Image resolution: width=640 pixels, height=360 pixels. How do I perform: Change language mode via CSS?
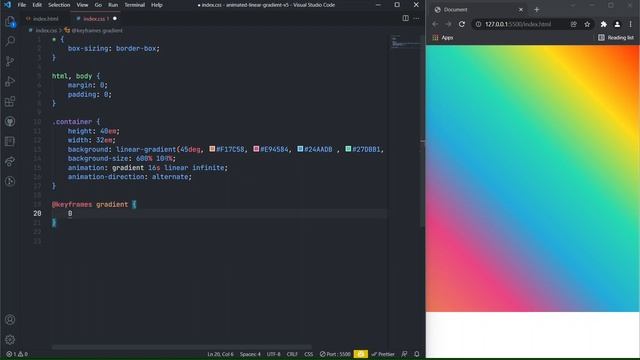click(309, 354)
